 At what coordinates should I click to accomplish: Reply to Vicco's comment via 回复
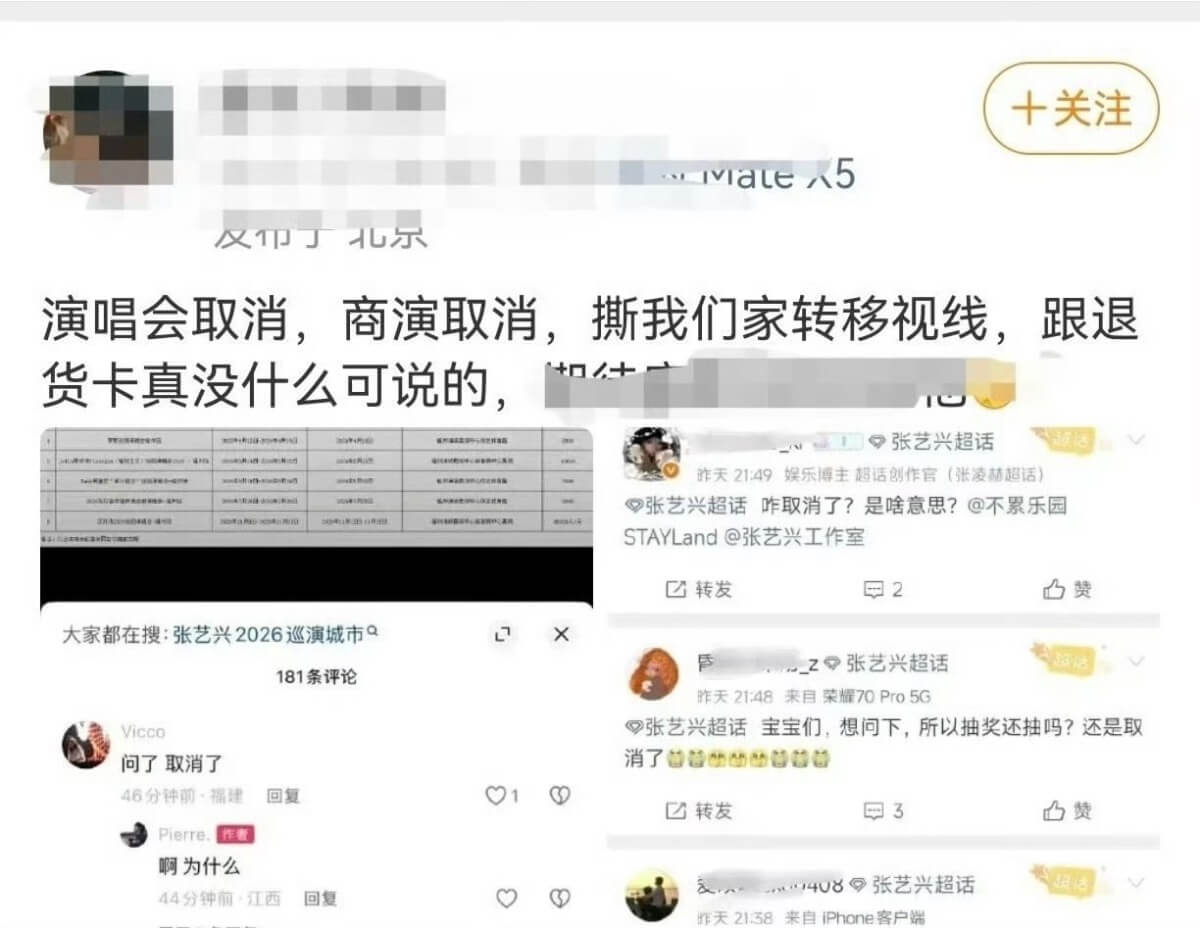283,796
